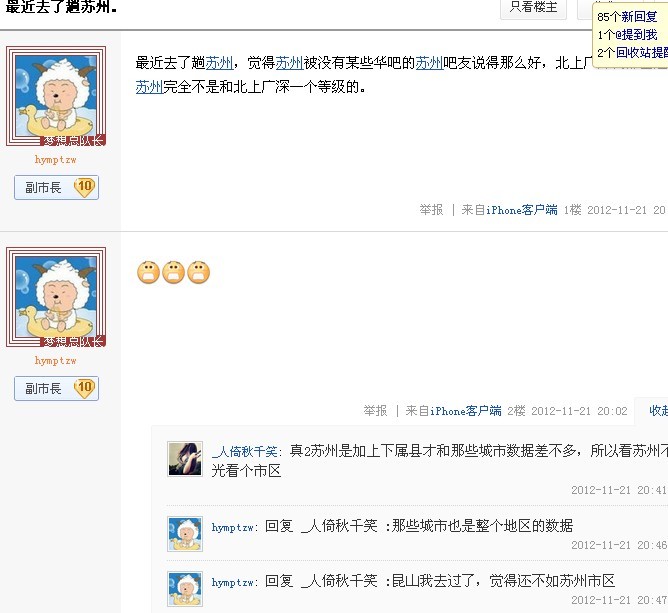Click the 只看楼主 button
This screenshot has height=613, width=668.
pyautogui.click(x=533, y=7)
